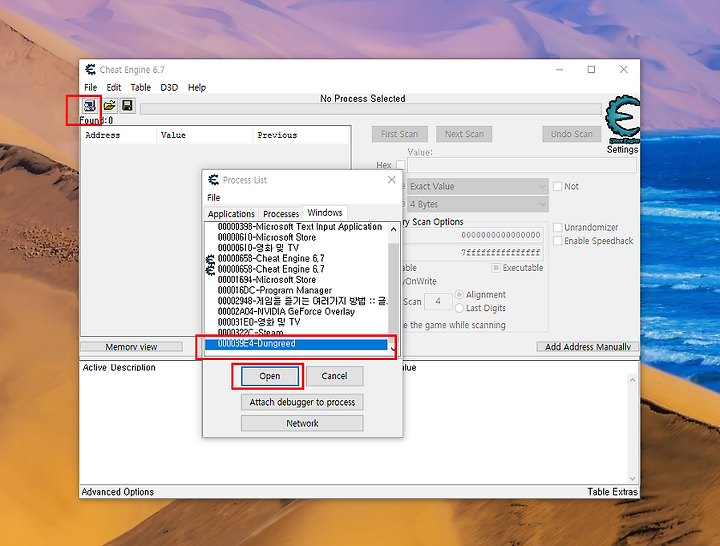Click the Cheat Engine title bar icon
The height and width of the screenshot is (546, 720).
[x=90, y=70]
